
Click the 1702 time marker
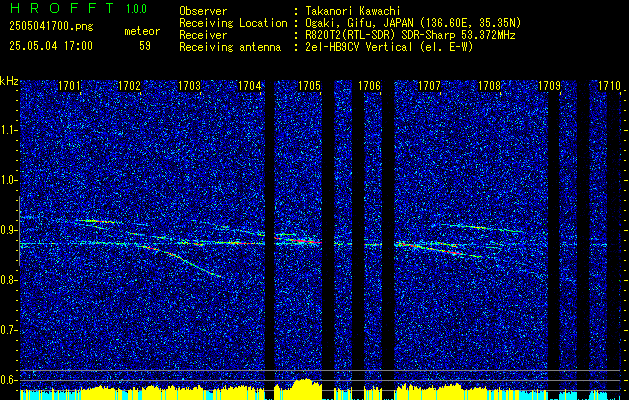[130, 85]
